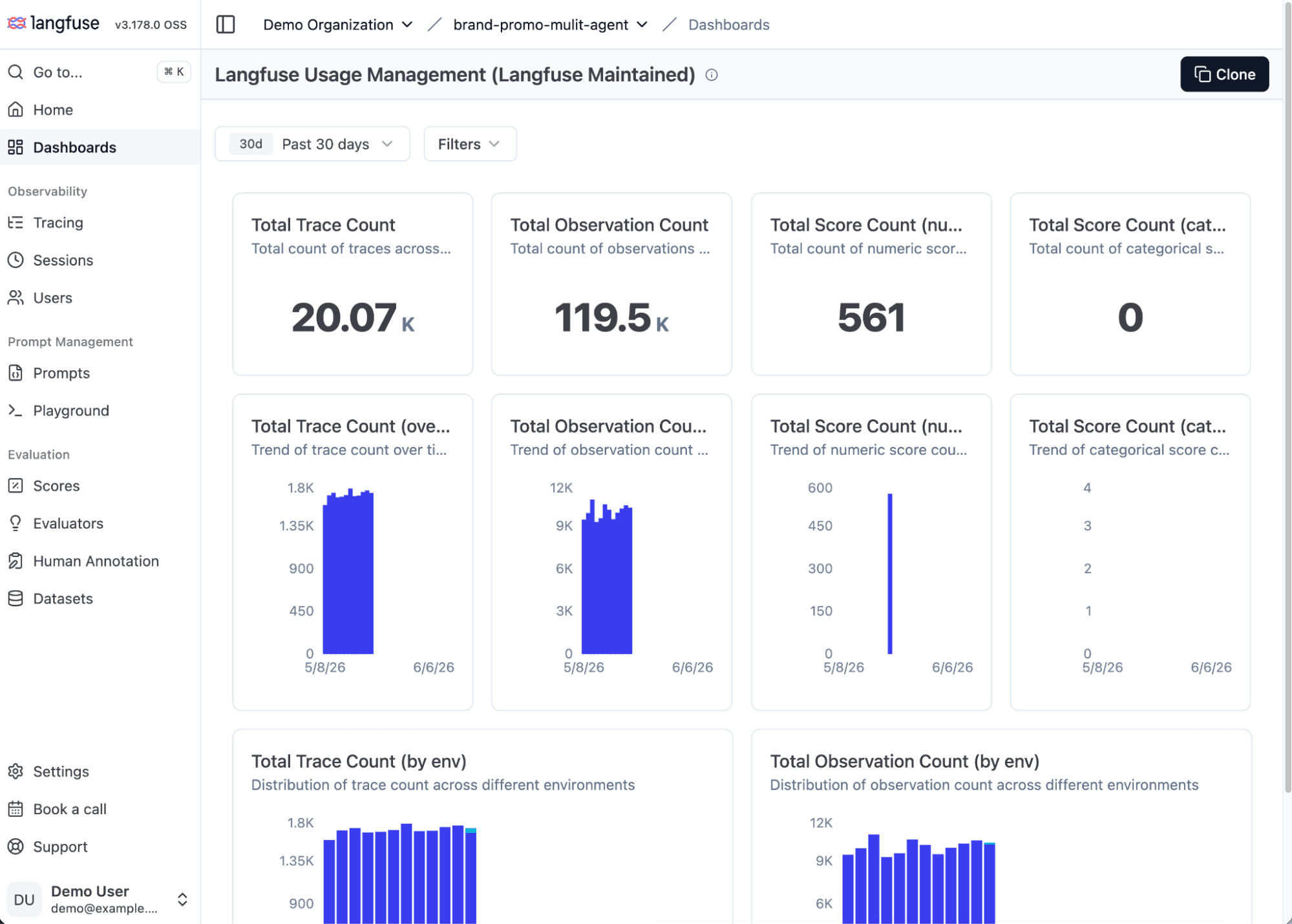Open Scores in the sidebar
Viewport: 1292px width, 924px height.
100,485
